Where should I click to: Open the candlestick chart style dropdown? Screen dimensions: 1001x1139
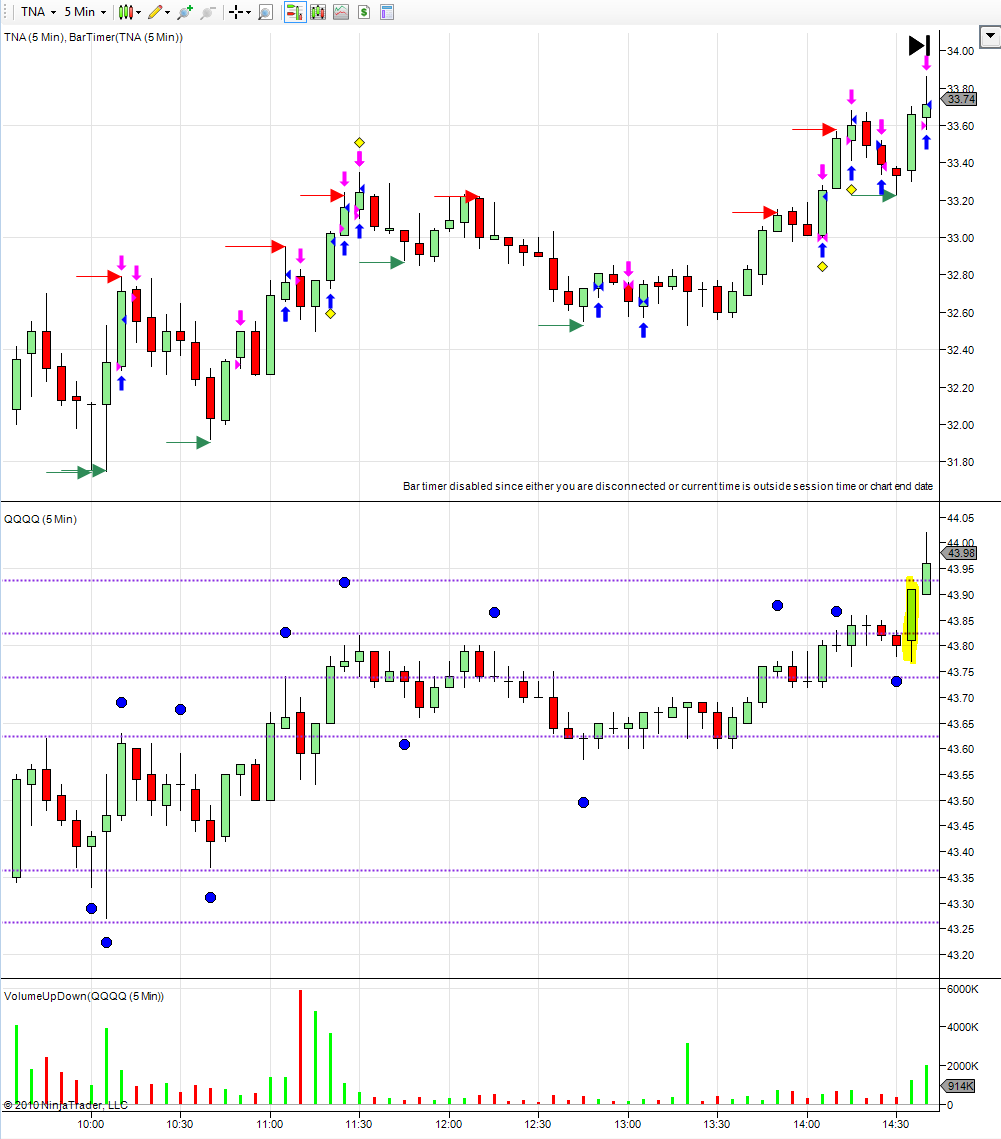coord(130,12)
